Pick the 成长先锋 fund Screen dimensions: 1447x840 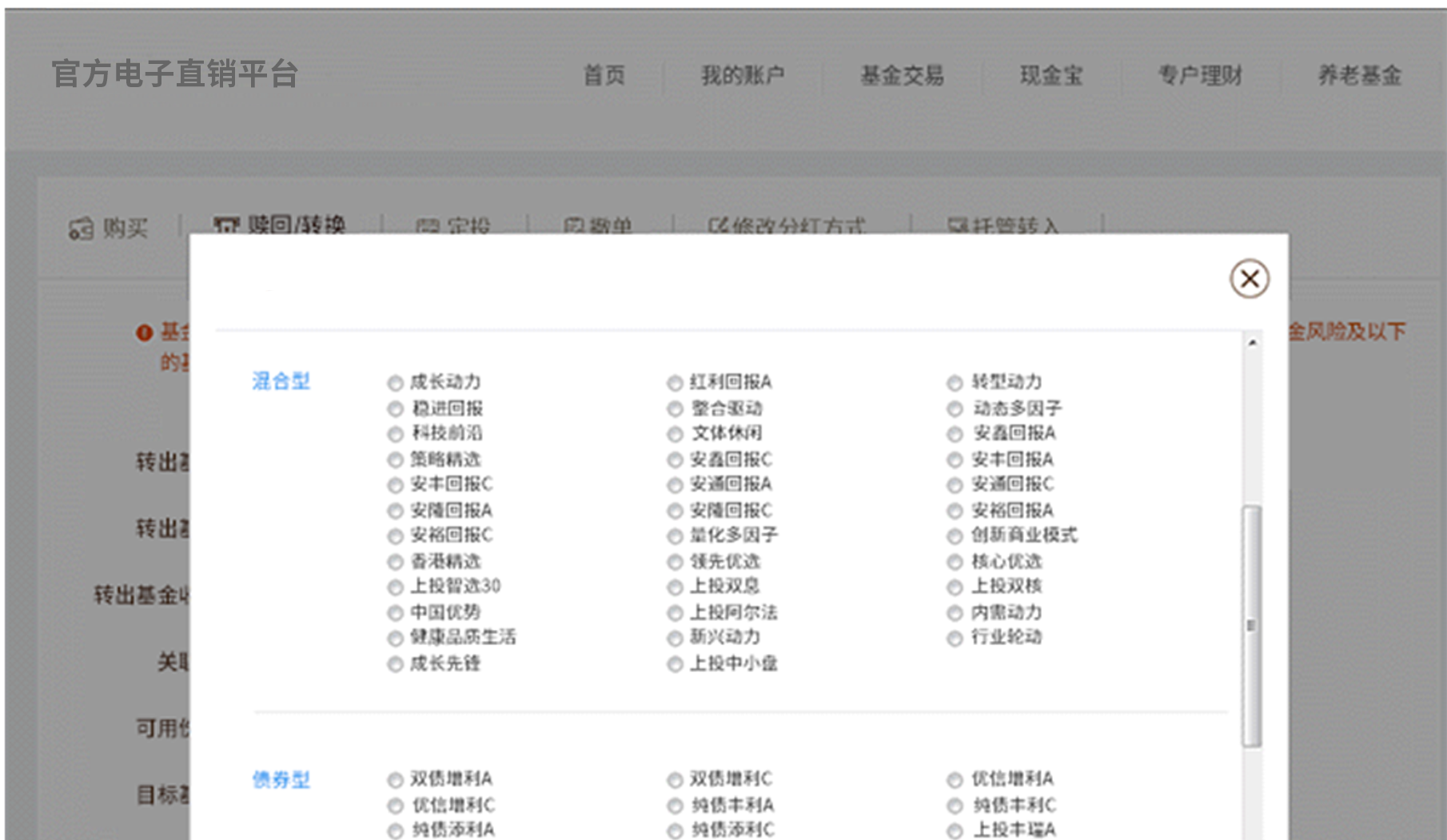click(x=395, y=664)
